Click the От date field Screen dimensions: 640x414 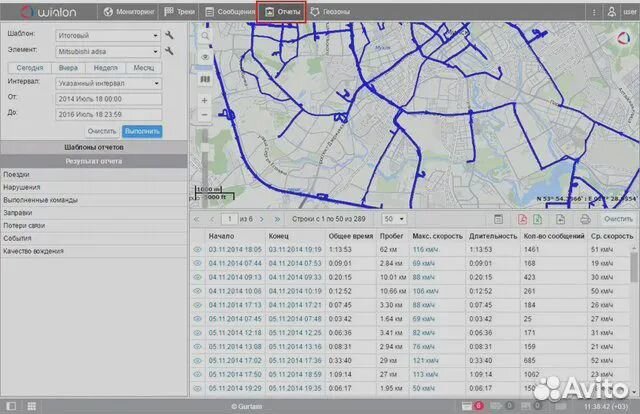coord(109,99)
